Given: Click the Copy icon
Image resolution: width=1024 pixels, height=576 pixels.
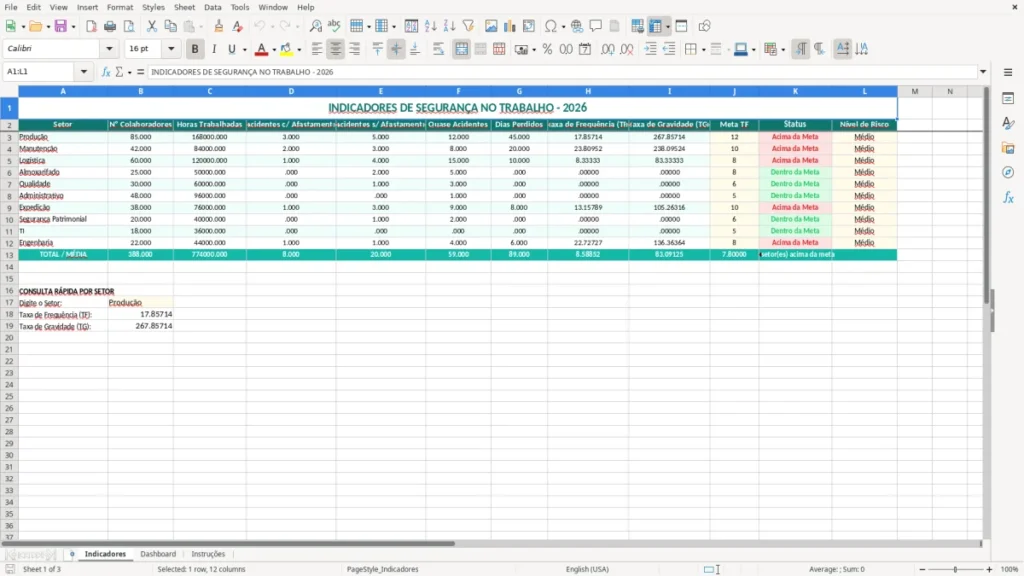Looking at the screenshot, I should click(x=170, y=26).
